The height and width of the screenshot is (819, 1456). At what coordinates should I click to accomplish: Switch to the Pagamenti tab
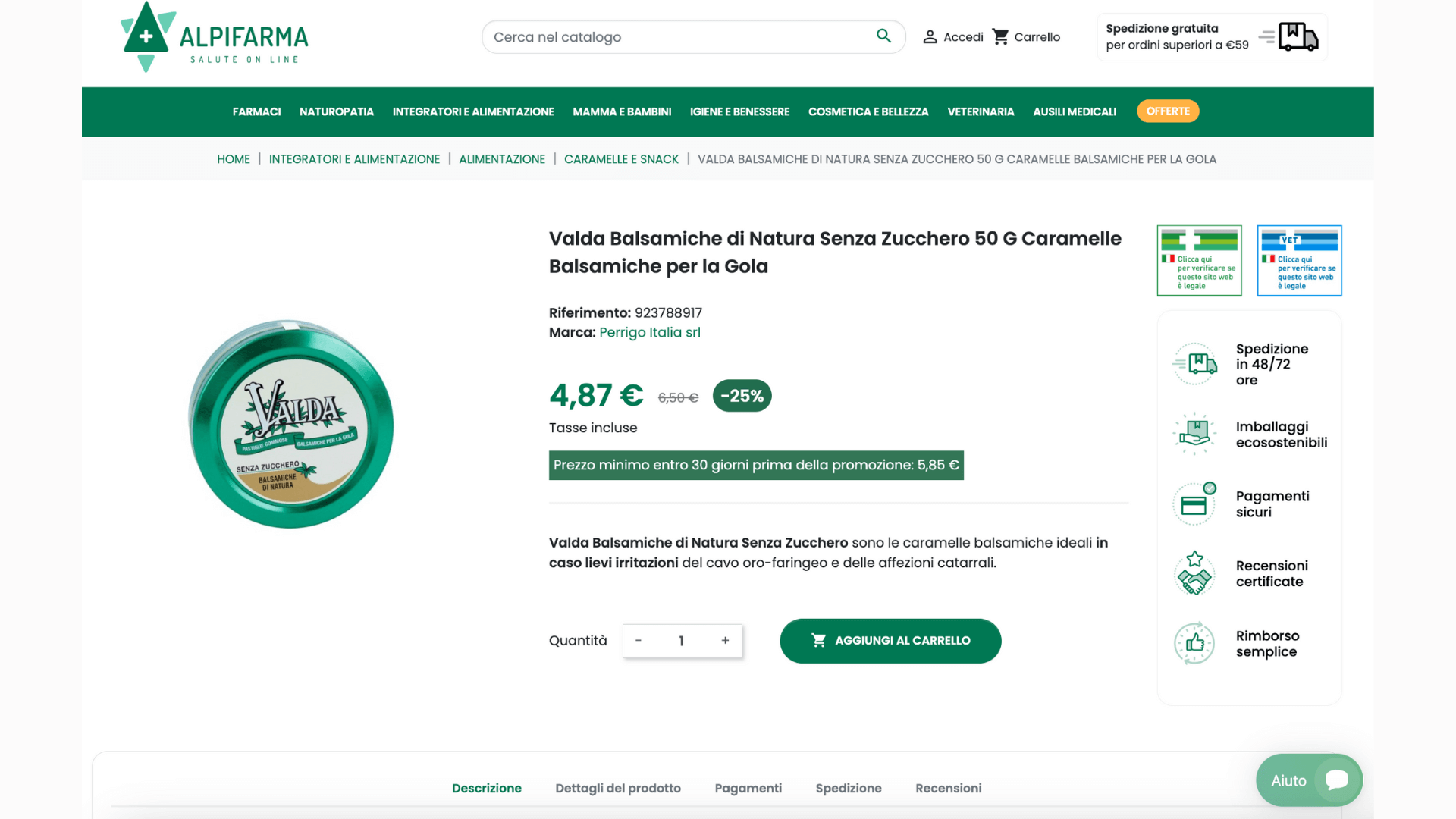pos(748,788)
